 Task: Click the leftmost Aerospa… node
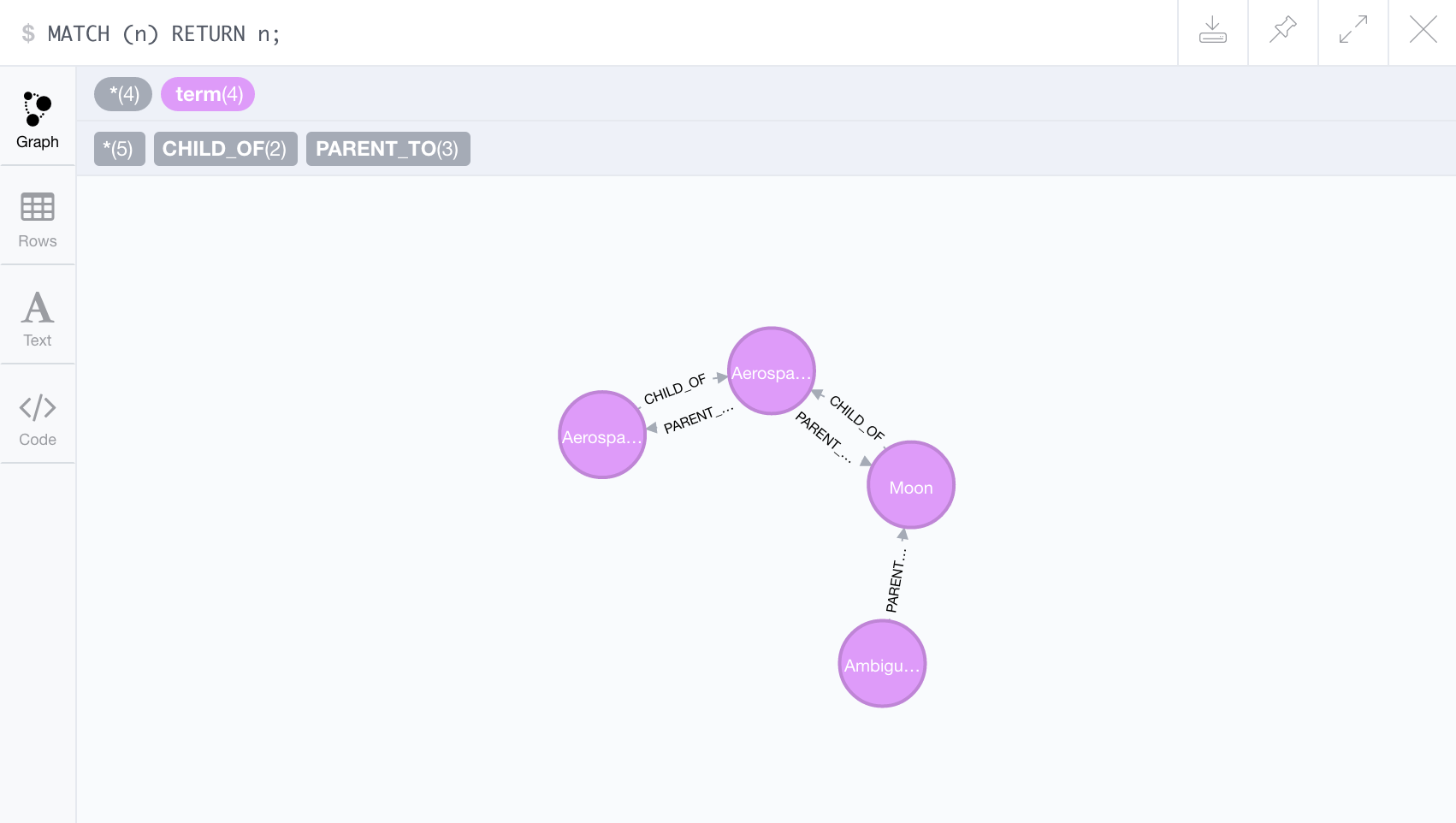(601, 435)
